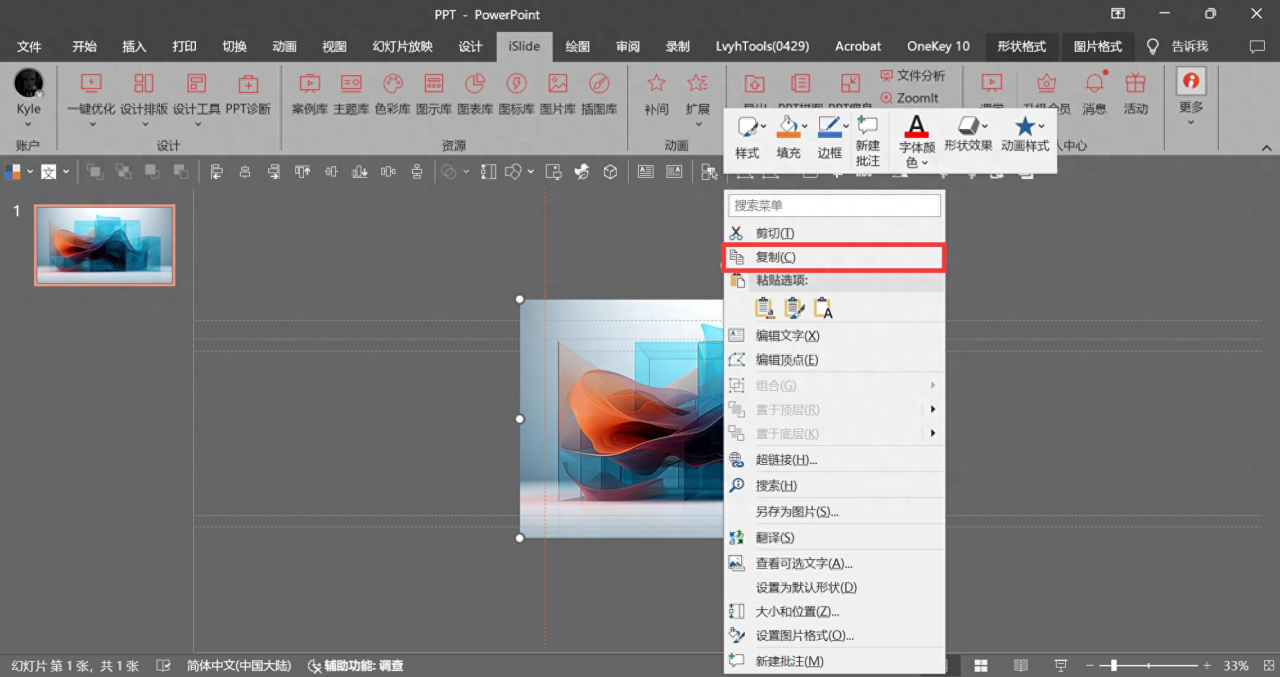
Task: Open the 插图库 illustration library
Action: (599, 93)
